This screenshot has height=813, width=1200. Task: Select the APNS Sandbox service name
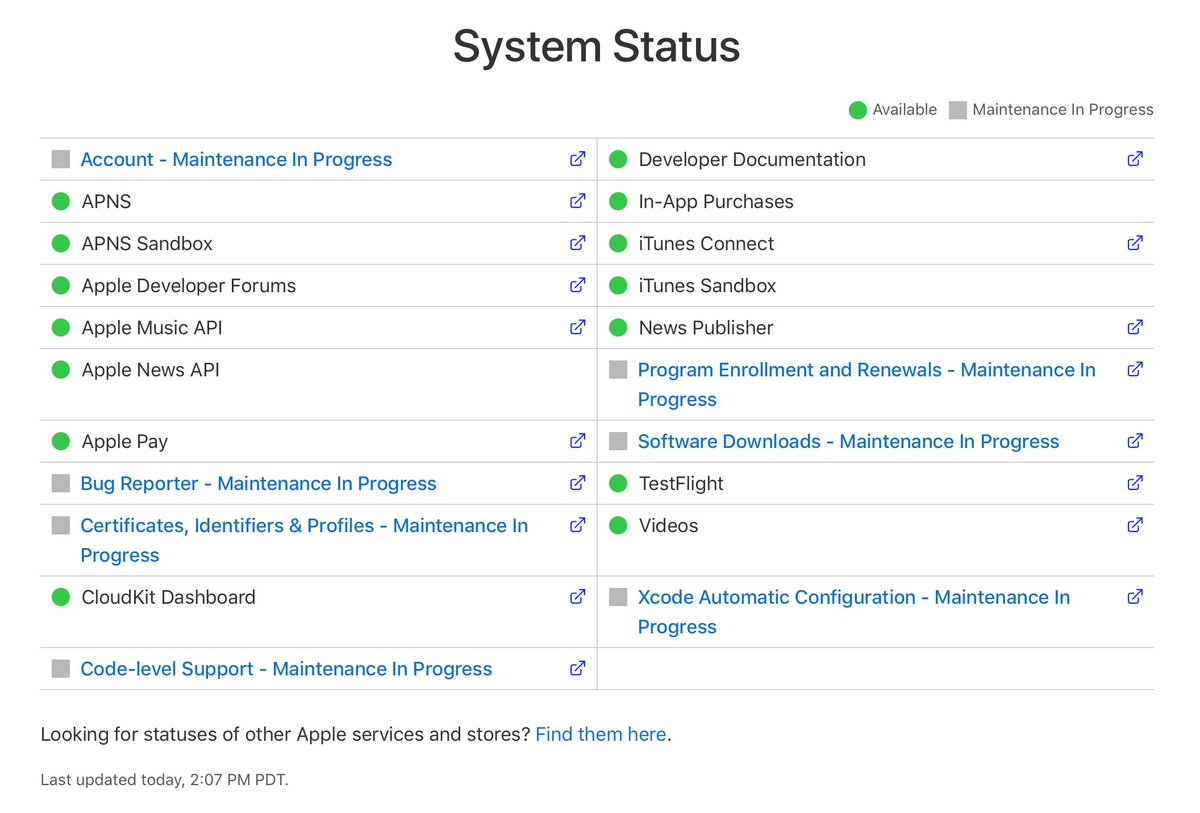click(x=147, y=243)
